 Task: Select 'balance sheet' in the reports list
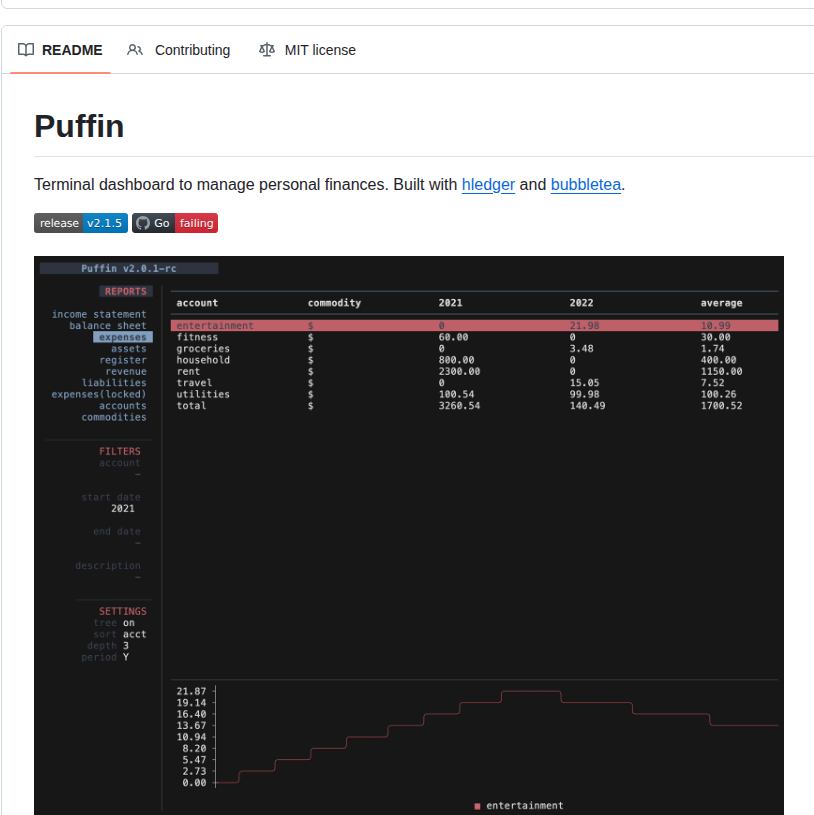tap(108, 325)
